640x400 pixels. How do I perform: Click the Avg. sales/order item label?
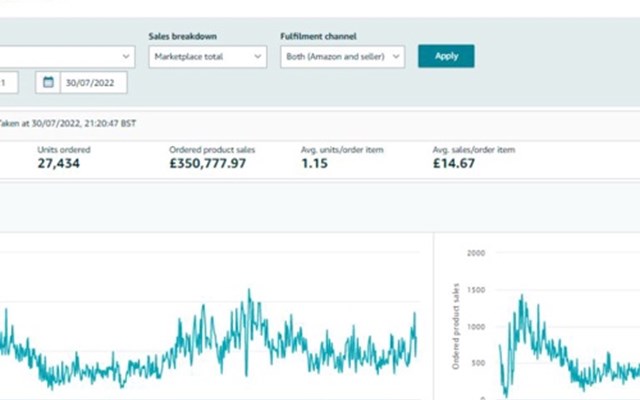point(474,150)
